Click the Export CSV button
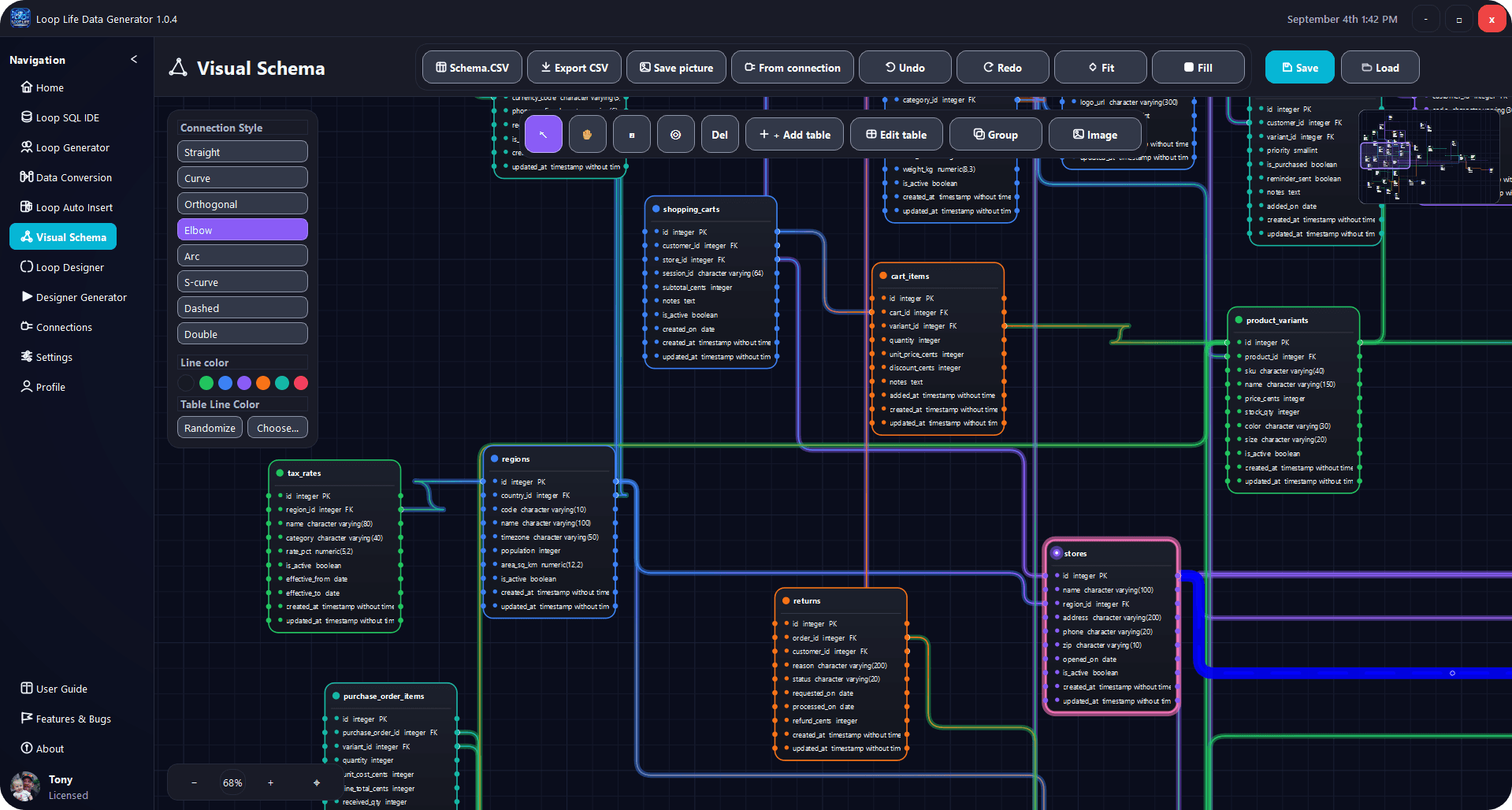 [574, 67]
